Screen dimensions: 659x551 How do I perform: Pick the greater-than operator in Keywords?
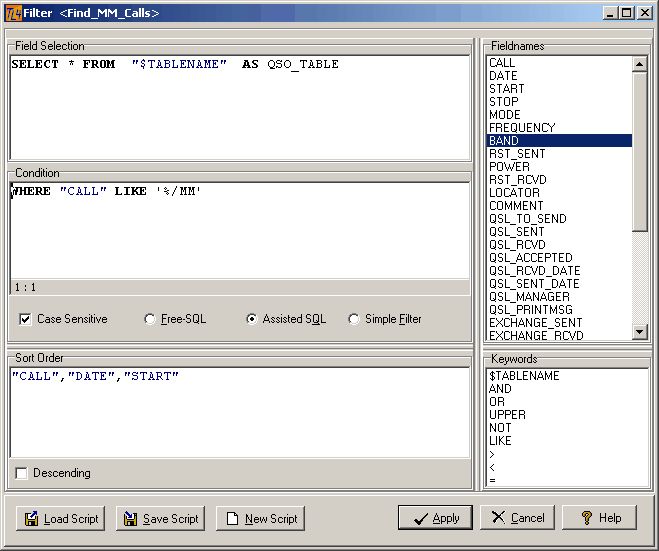567,454
